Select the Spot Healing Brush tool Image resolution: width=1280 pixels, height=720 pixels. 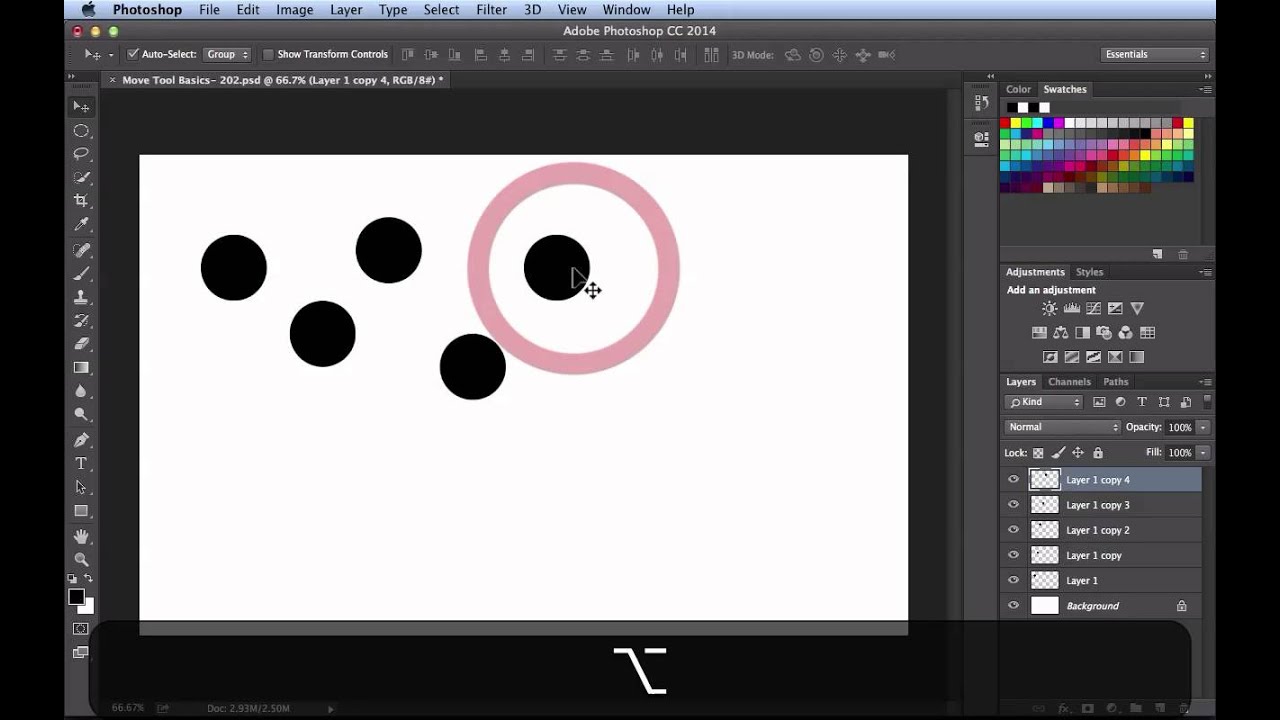(x=81, y=250)
